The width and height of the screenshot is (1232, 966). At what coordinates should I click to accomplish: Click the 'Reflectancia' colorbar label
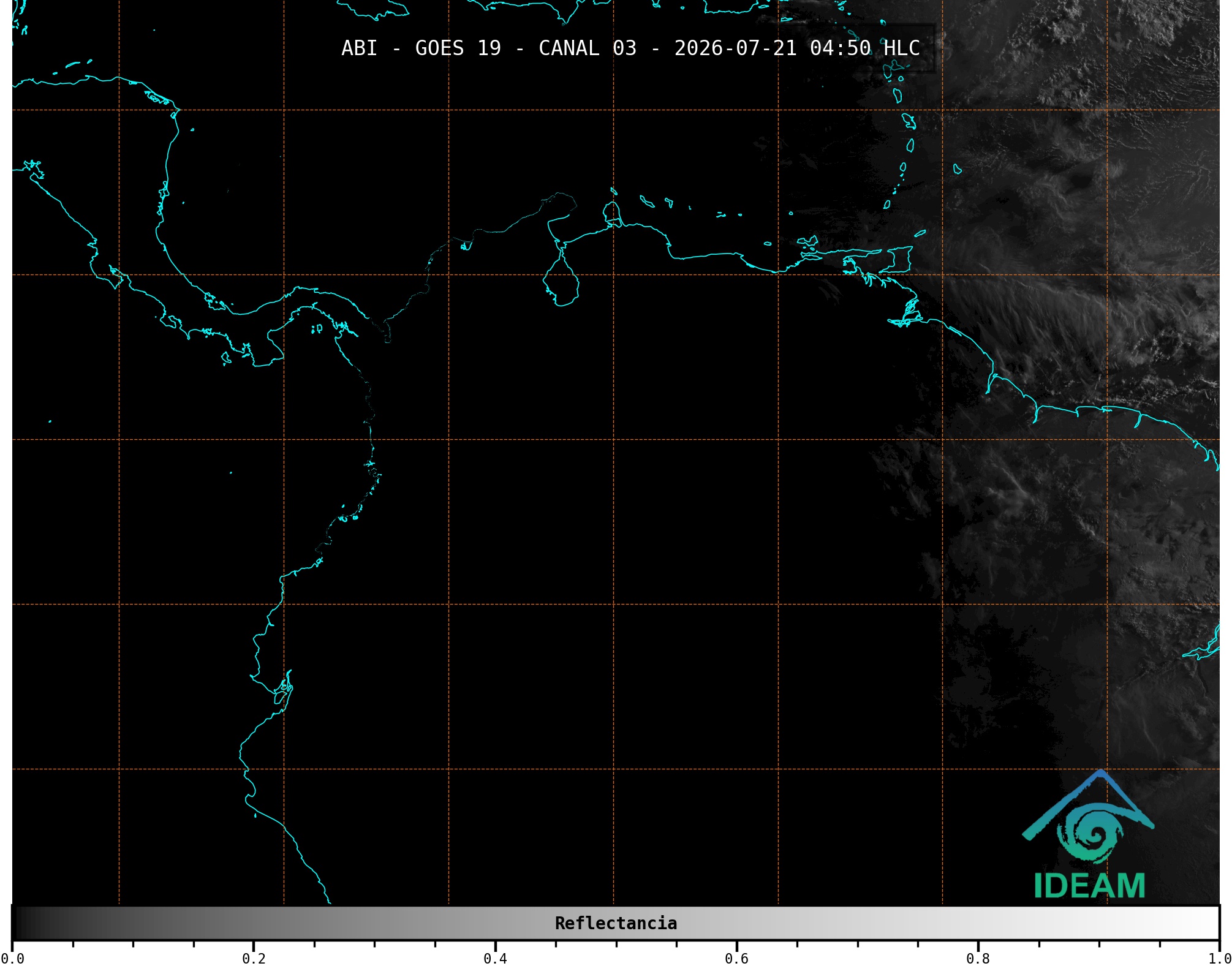[x=616, y=923]
